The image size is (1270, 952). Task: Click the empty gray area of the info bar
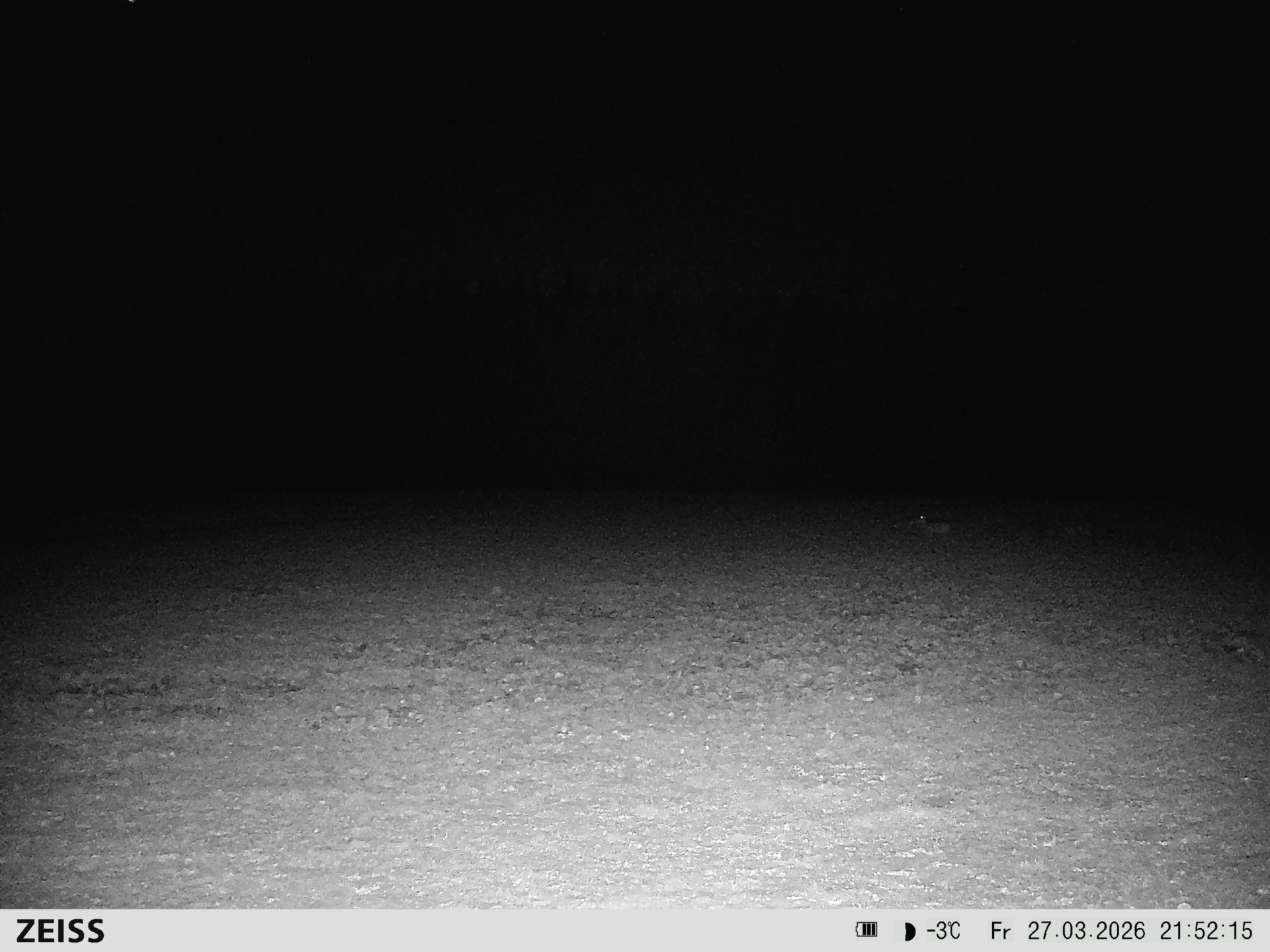pos(463,931)
